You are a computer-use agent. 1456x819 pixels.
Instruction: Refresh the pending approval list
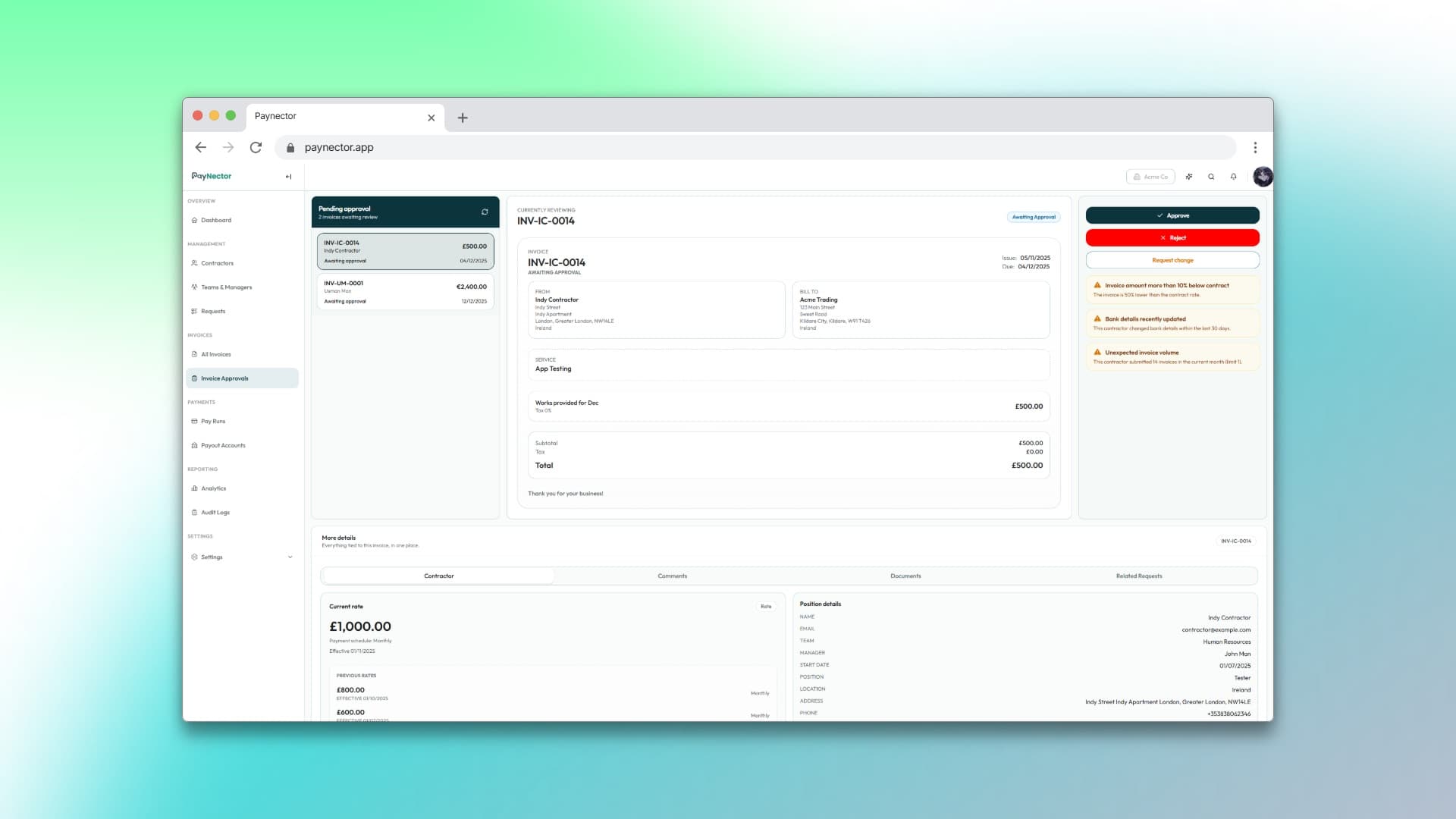485,212
